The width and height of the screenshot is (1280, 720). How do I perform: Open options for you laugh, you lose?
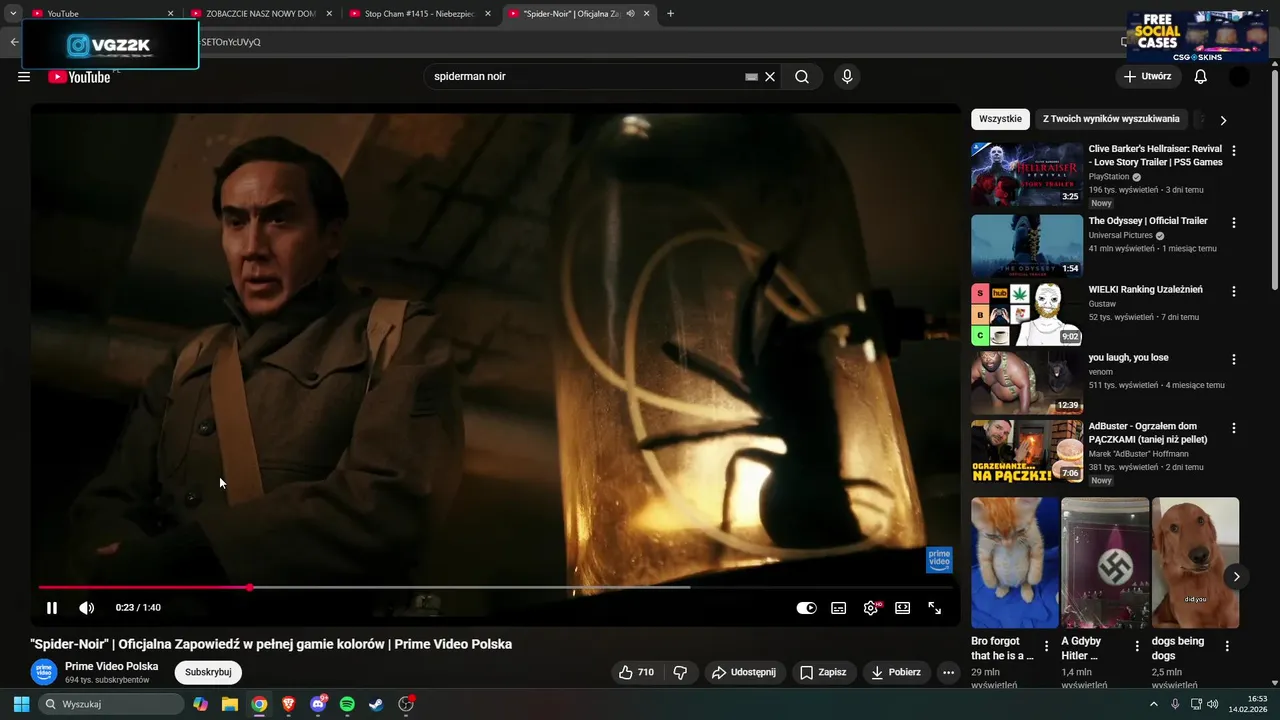tap(1234, 360)
